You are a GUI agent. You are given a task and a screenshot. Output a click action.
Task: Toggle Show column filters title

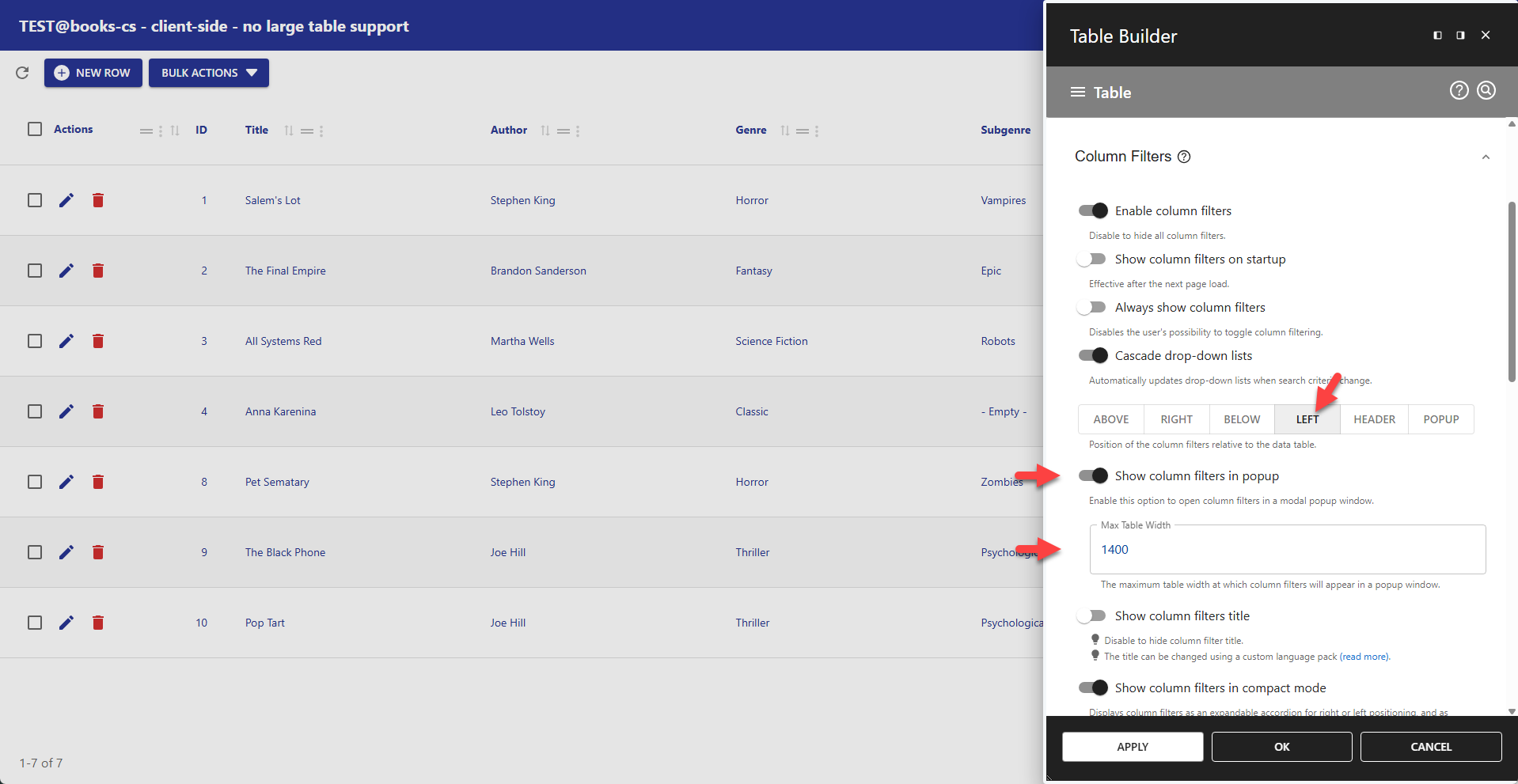[1091, 615]
